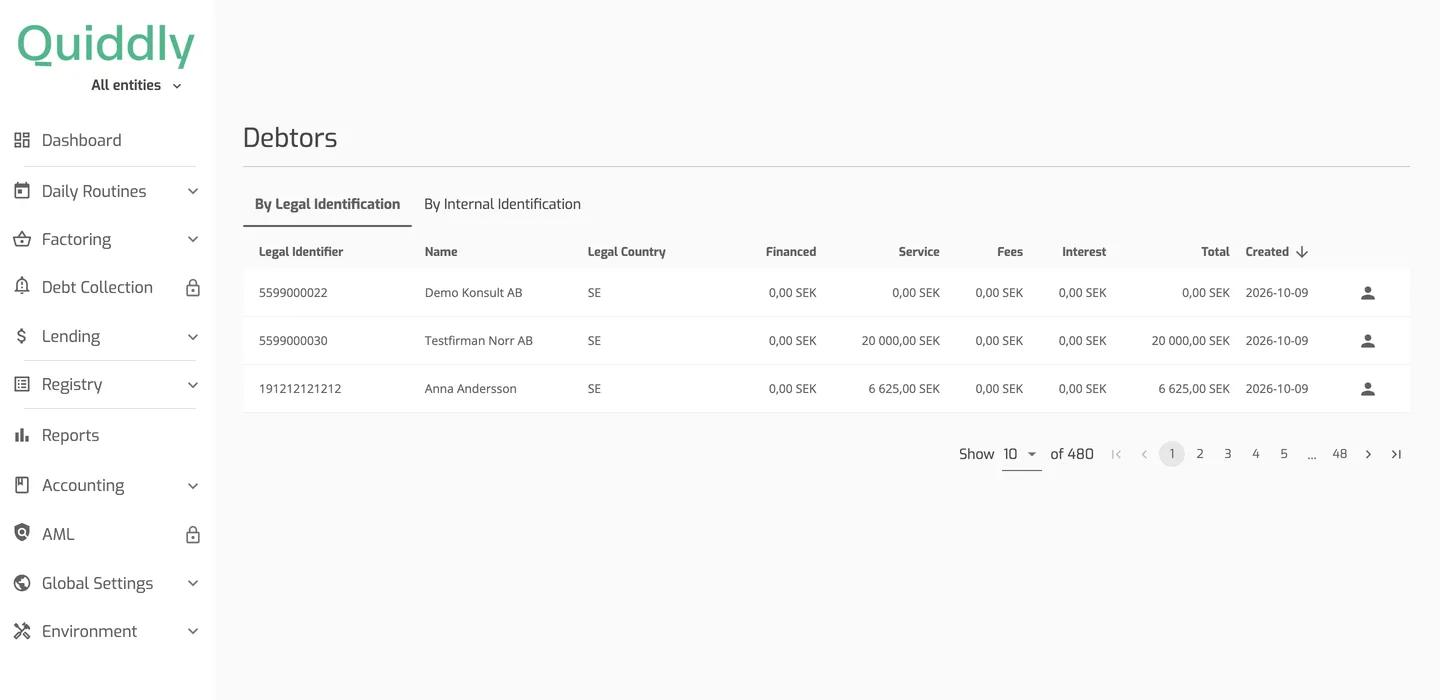This screenshot has width=1440, height=700.
Task: Sort by Total column header
Action: (1215, 252)
